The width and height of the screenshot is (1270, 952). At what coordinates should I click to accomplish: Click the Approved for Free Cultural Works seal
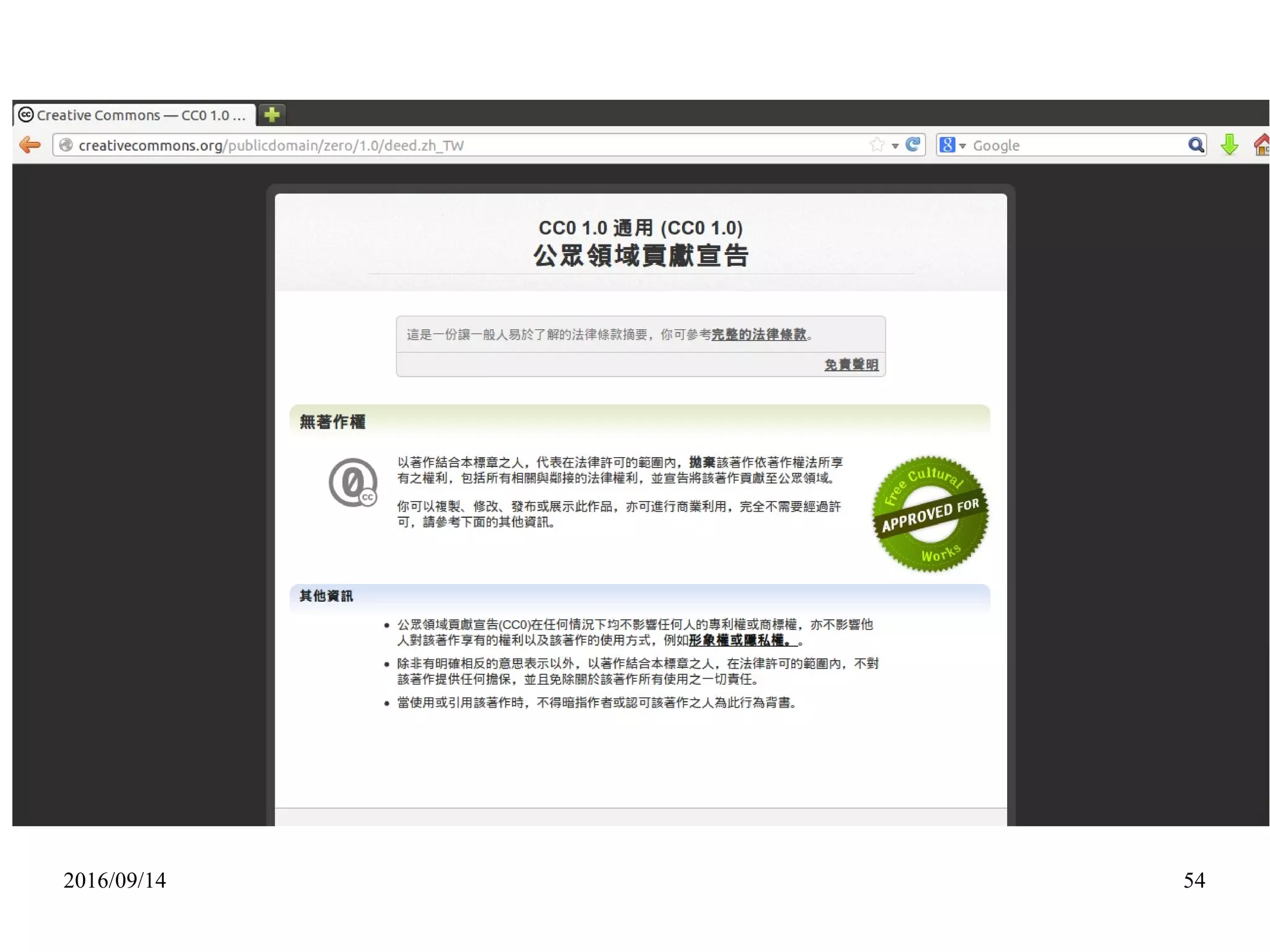pyautogui.click(x=930, y=514)
